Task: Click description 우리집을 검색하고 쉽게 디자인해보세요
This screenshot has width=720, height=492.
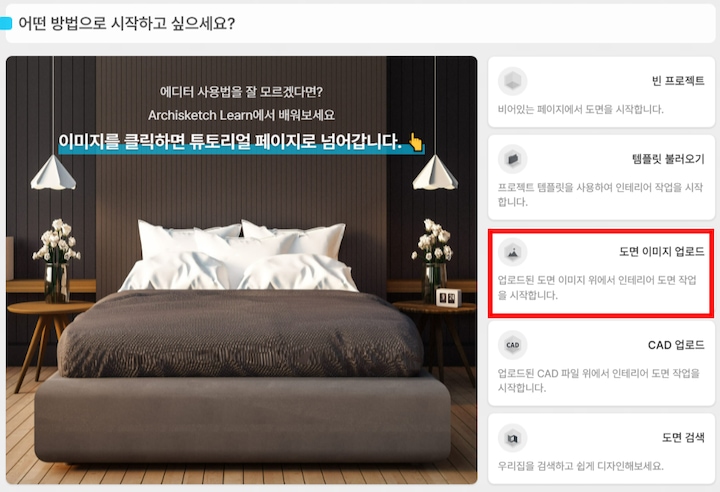Action: coord(581,466)
